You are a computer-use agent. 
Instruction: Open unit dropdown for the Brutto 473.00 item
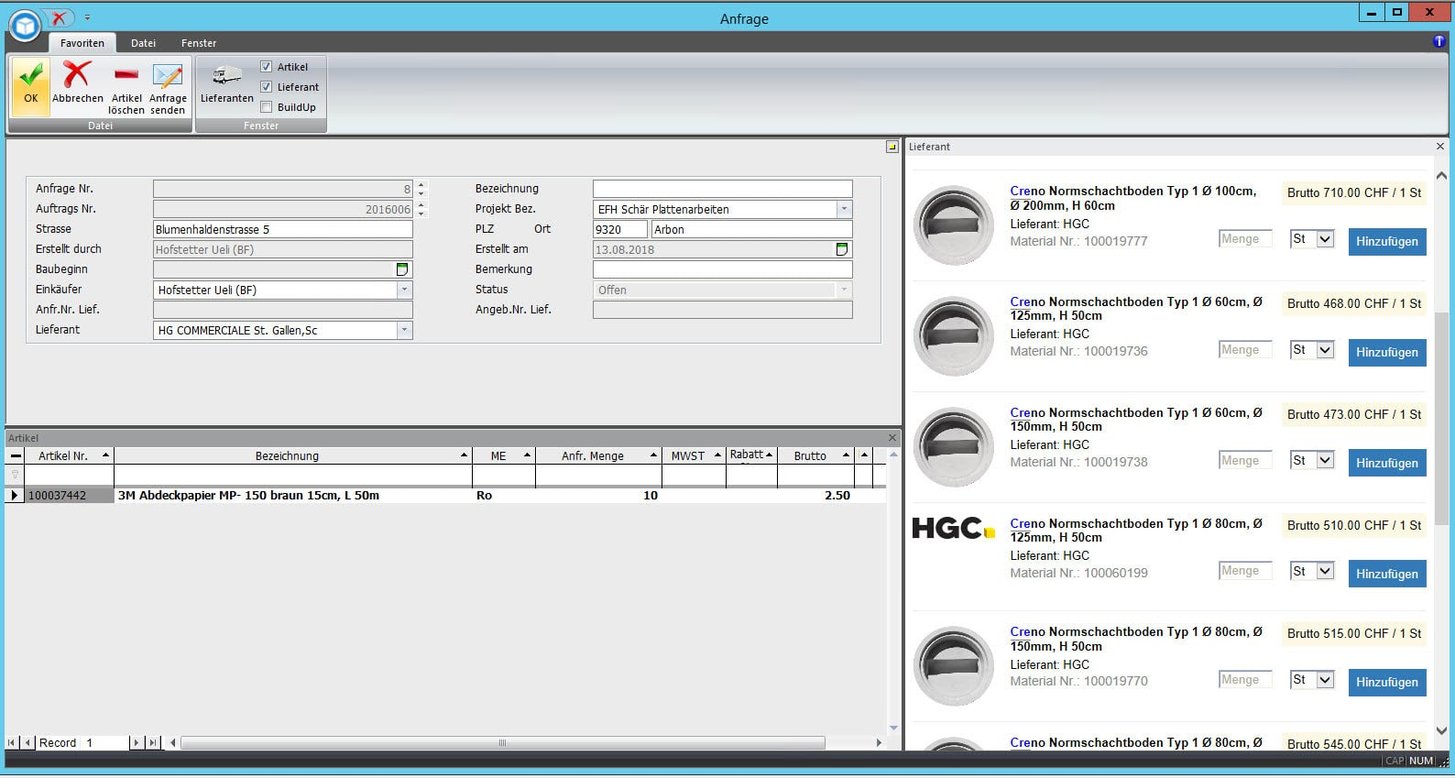point(1325,461)
